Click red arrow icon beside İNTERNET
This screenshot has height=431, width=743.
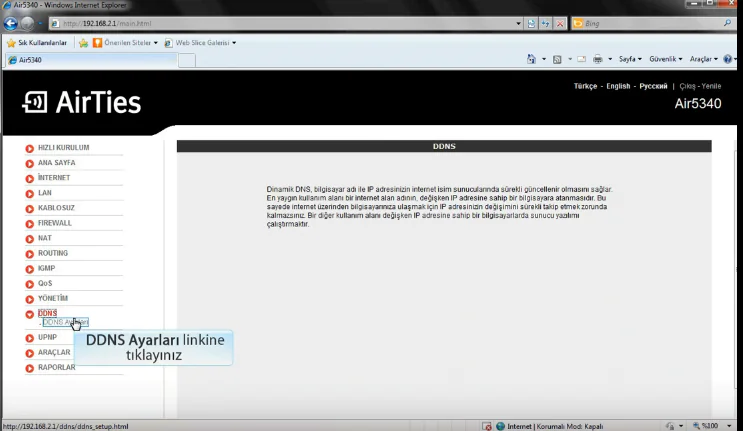pos(29,179)
